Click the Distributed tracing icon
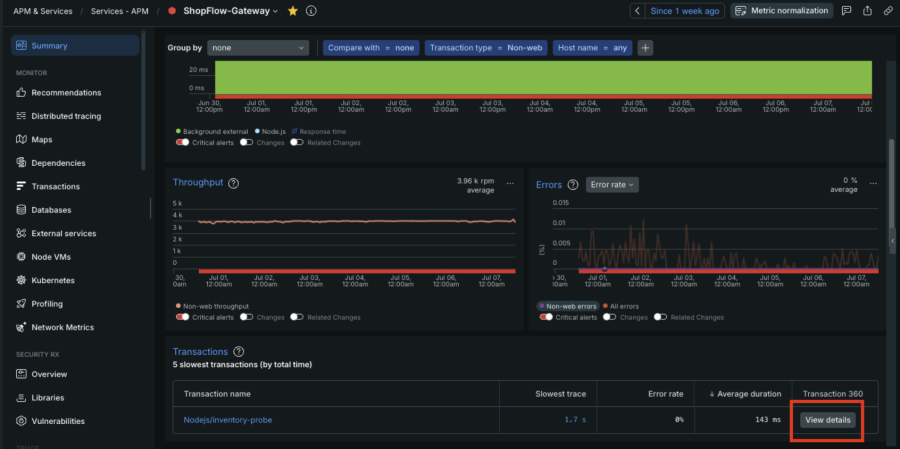Viewport: 900px width, 449px height. pyautogui.click(x=21, y=116)
